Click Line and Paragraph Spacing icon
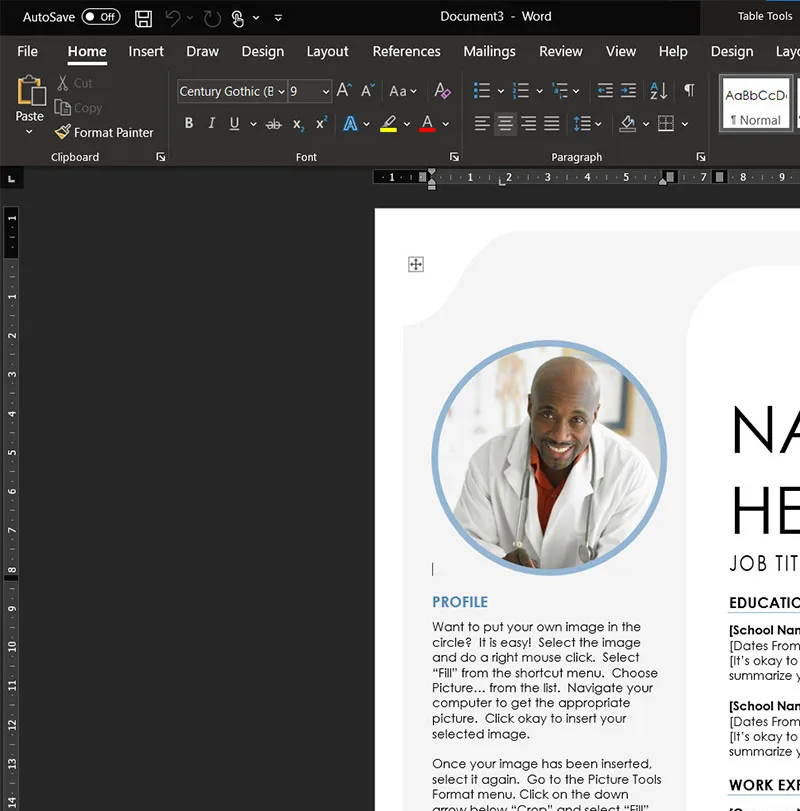The image size is (800, 811). (582, 123)
